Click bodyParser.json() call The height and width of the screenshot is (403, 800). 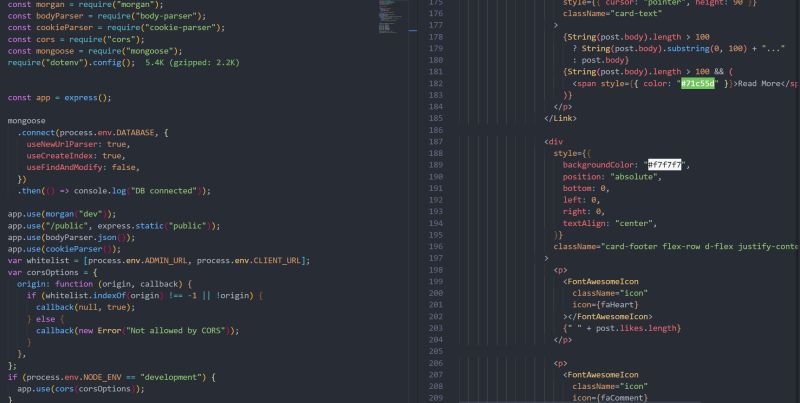(x=88, y=238)
